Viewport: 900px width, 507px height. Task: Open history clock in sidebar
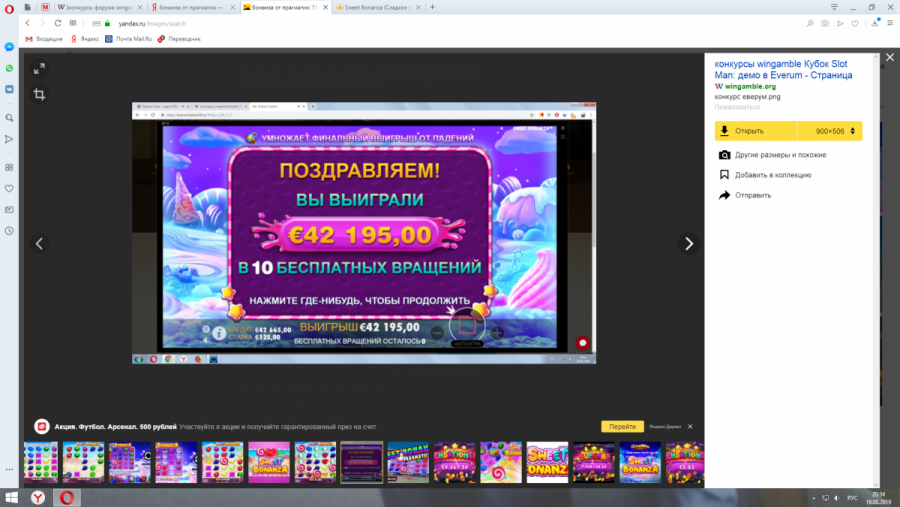(x=9, y=231)
